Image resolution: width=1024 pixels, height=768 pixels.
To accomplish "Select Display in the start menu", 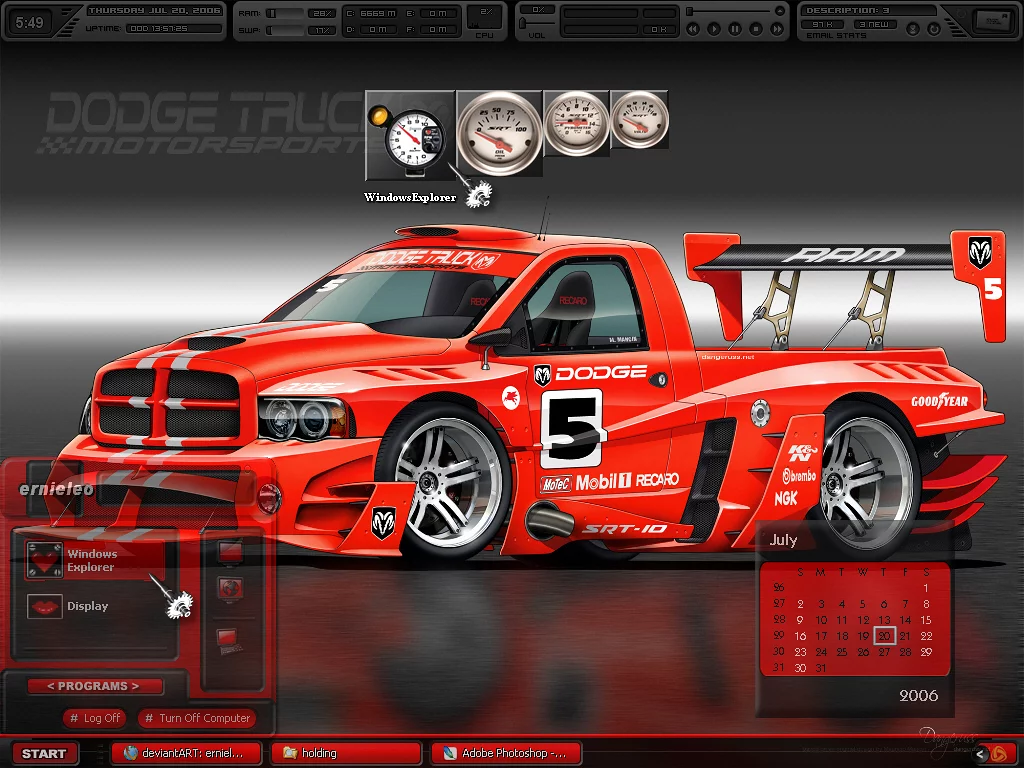I will pyautogui.click(x=87, y=606).
